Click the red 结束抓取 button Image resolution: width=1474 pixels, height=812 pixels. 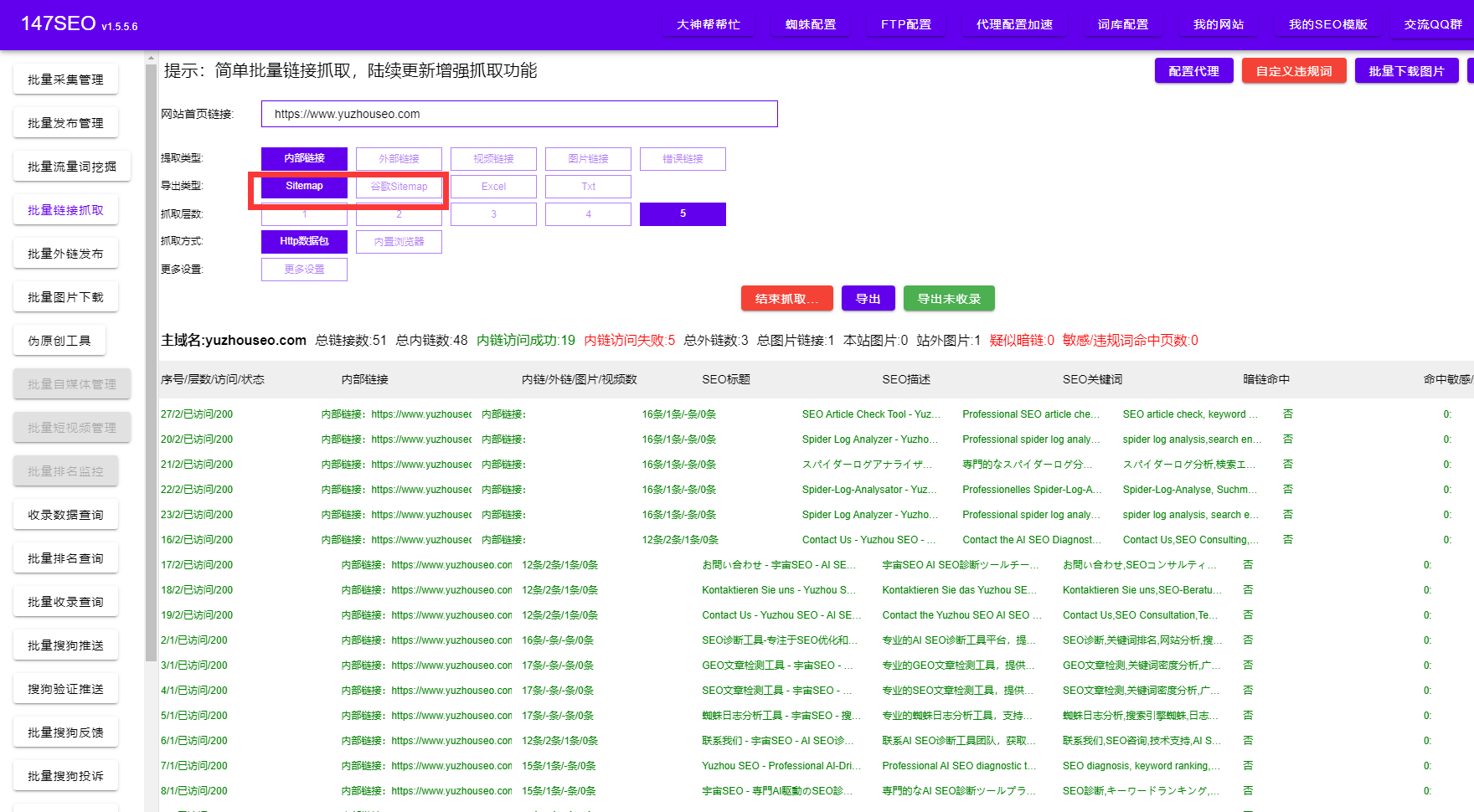pos(786,299)
